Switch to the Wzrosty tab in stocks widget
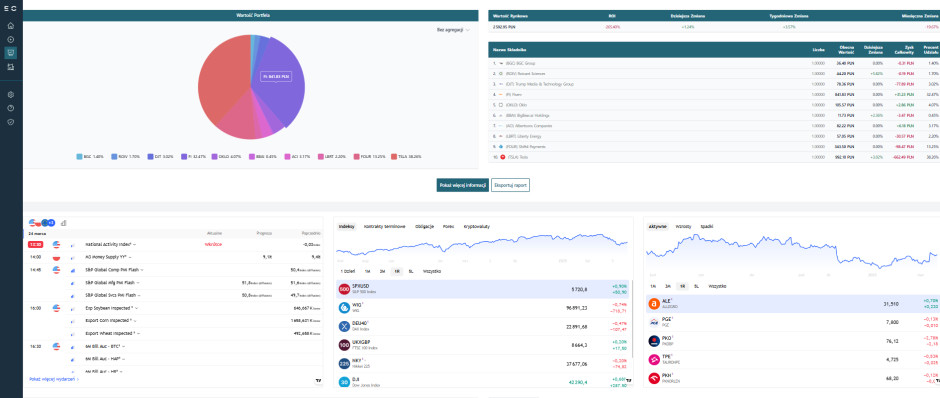Viewport: 940px width, 398px height. [683, 227]
